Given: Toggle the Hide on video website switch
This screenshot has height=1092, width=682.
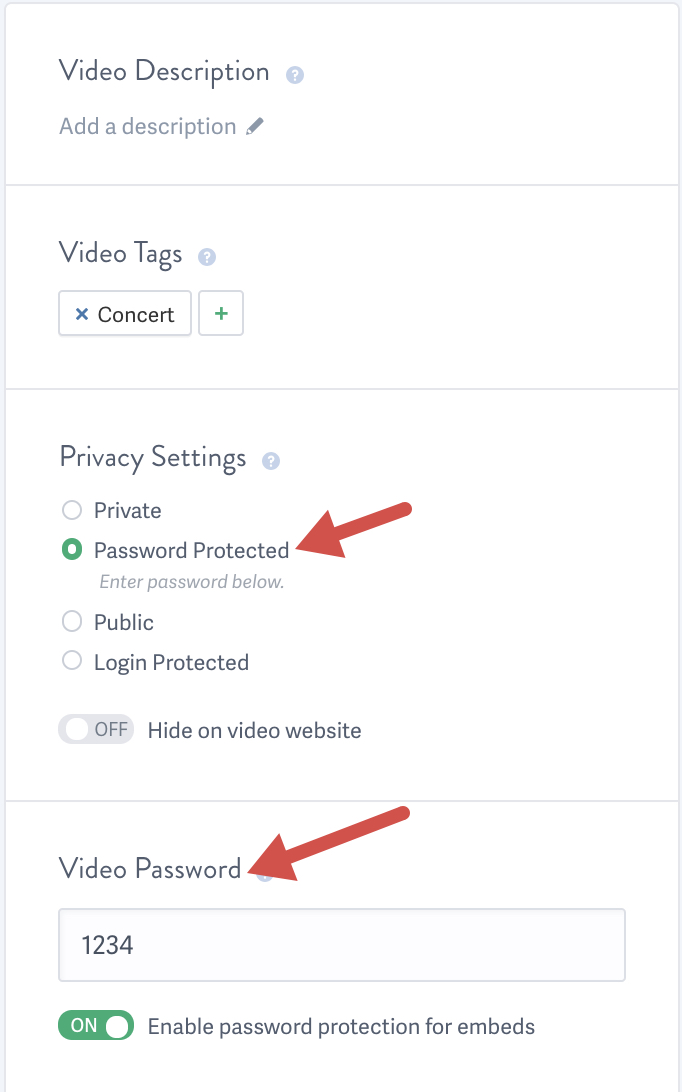Looking at the screenshot, I should 96,729.
